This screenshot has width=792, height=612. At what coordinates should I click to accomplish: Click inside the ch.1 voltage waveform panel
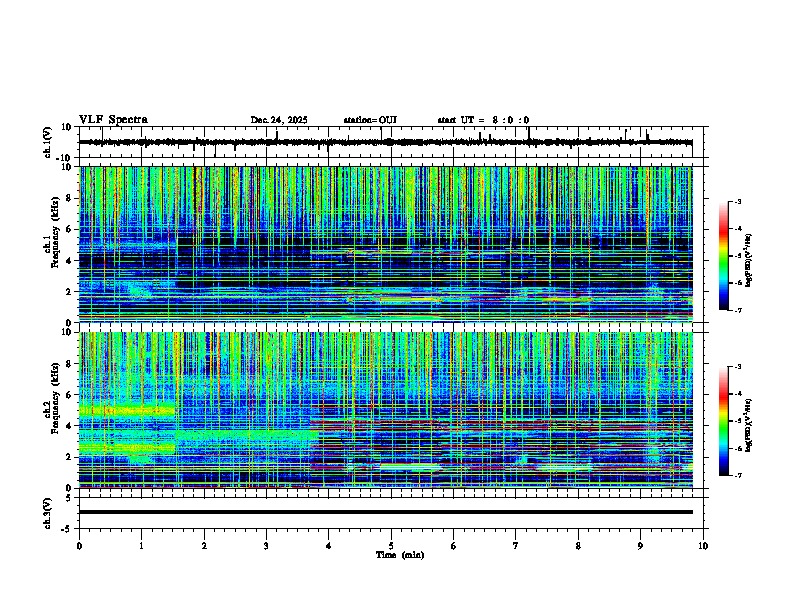(393, 142)
